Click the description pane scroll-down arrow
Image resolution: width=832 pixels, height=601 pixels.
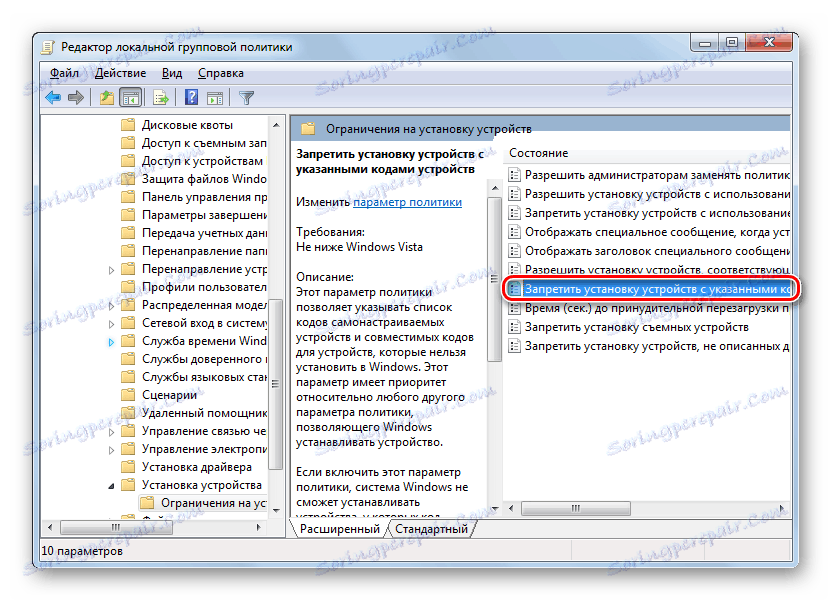pos(495,509)
